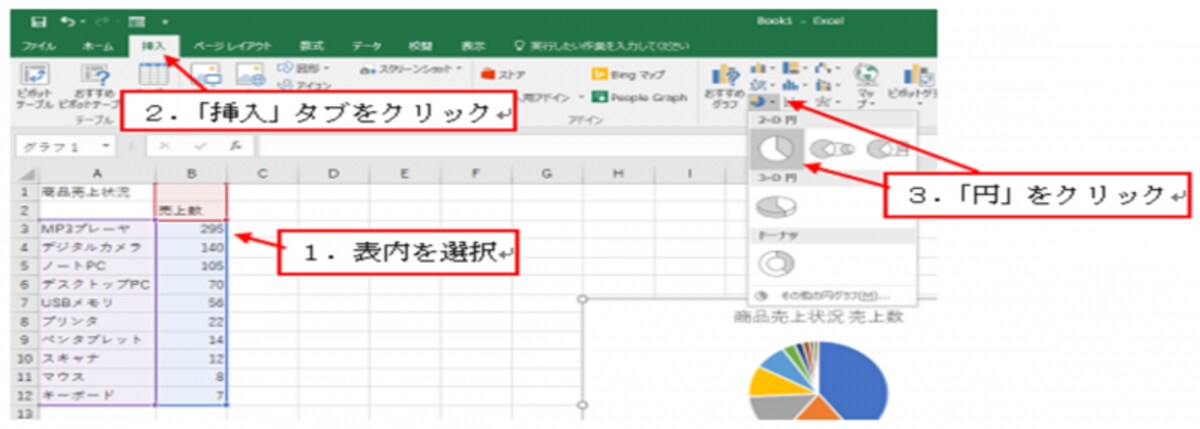Click the Table icon in the ribbon
Screen dimensions: 1200x429
pyautogui.click(x=153, y=76)
